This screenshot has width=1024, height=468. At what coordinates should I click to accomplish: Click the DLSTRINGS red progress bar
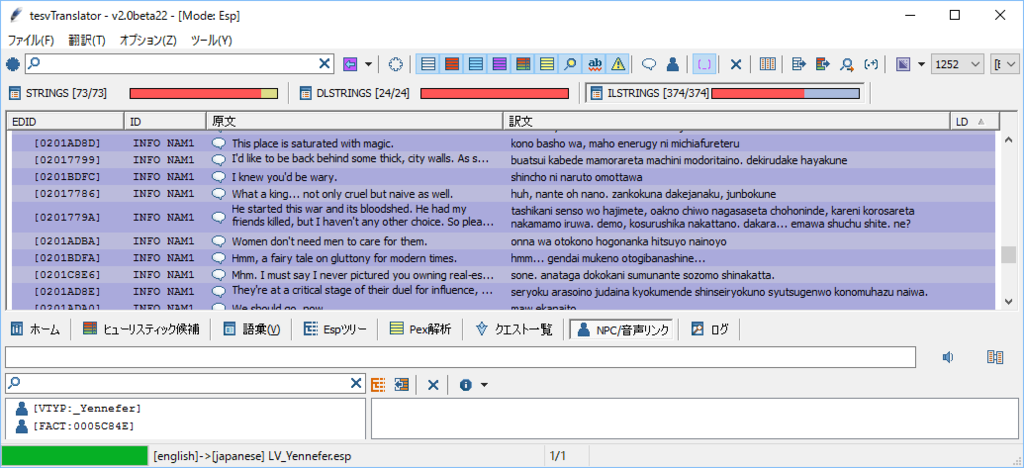click(494, 93)
